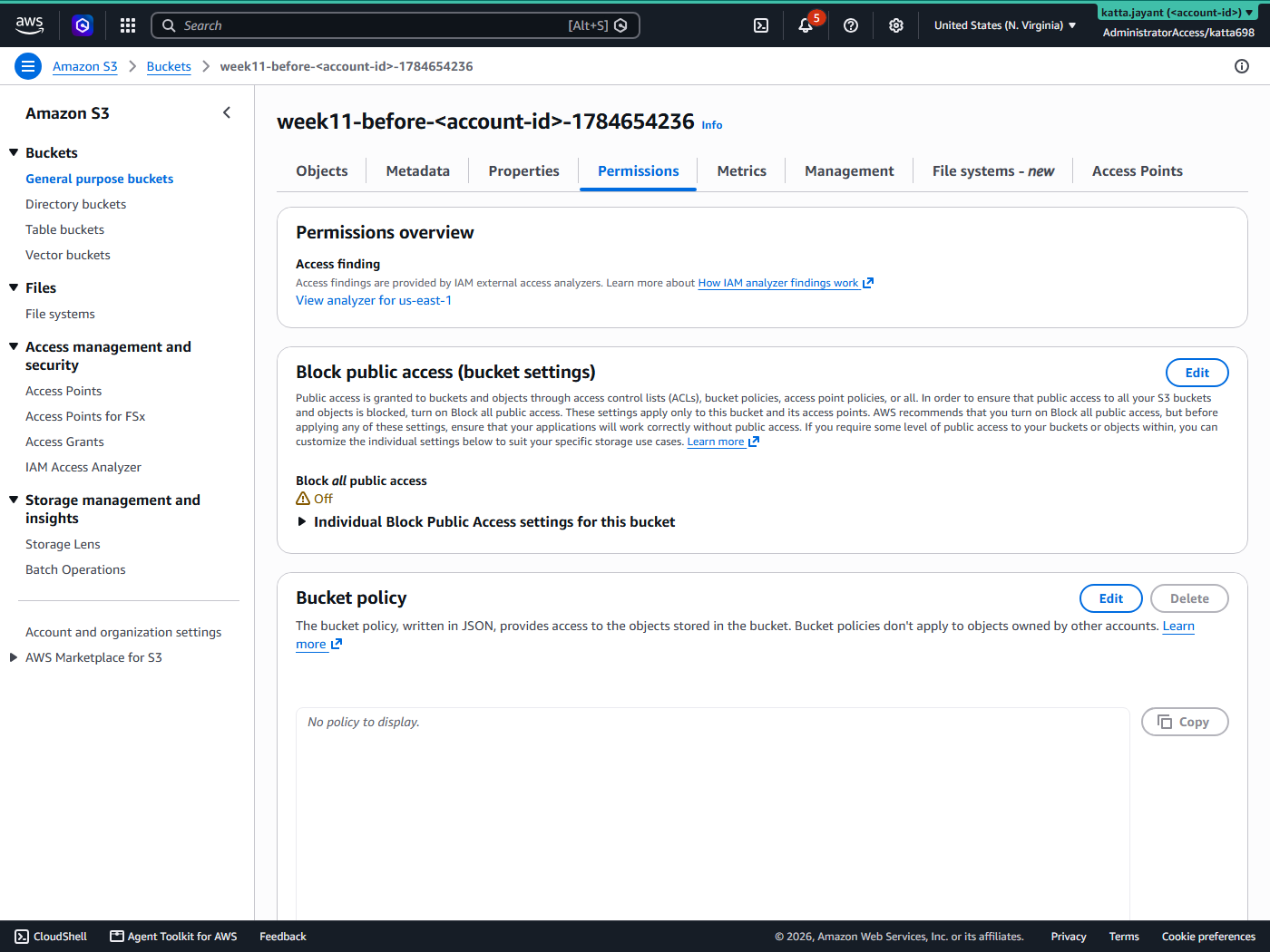This screenshot has height=952, width=1270.
Task: Open Directory buckets in sidebar
Action: pos(75,204)
